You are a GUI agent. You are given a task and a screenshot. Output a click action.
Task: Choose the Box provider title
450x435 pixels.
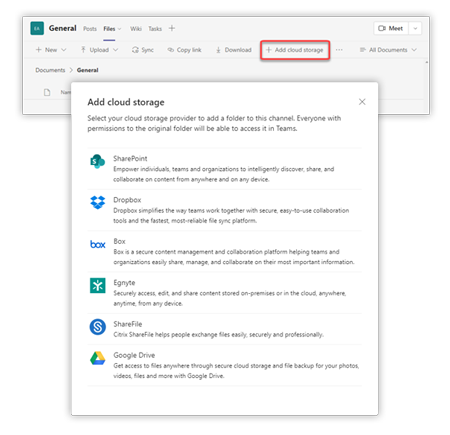pyautogui.click(x=119, y=241)
